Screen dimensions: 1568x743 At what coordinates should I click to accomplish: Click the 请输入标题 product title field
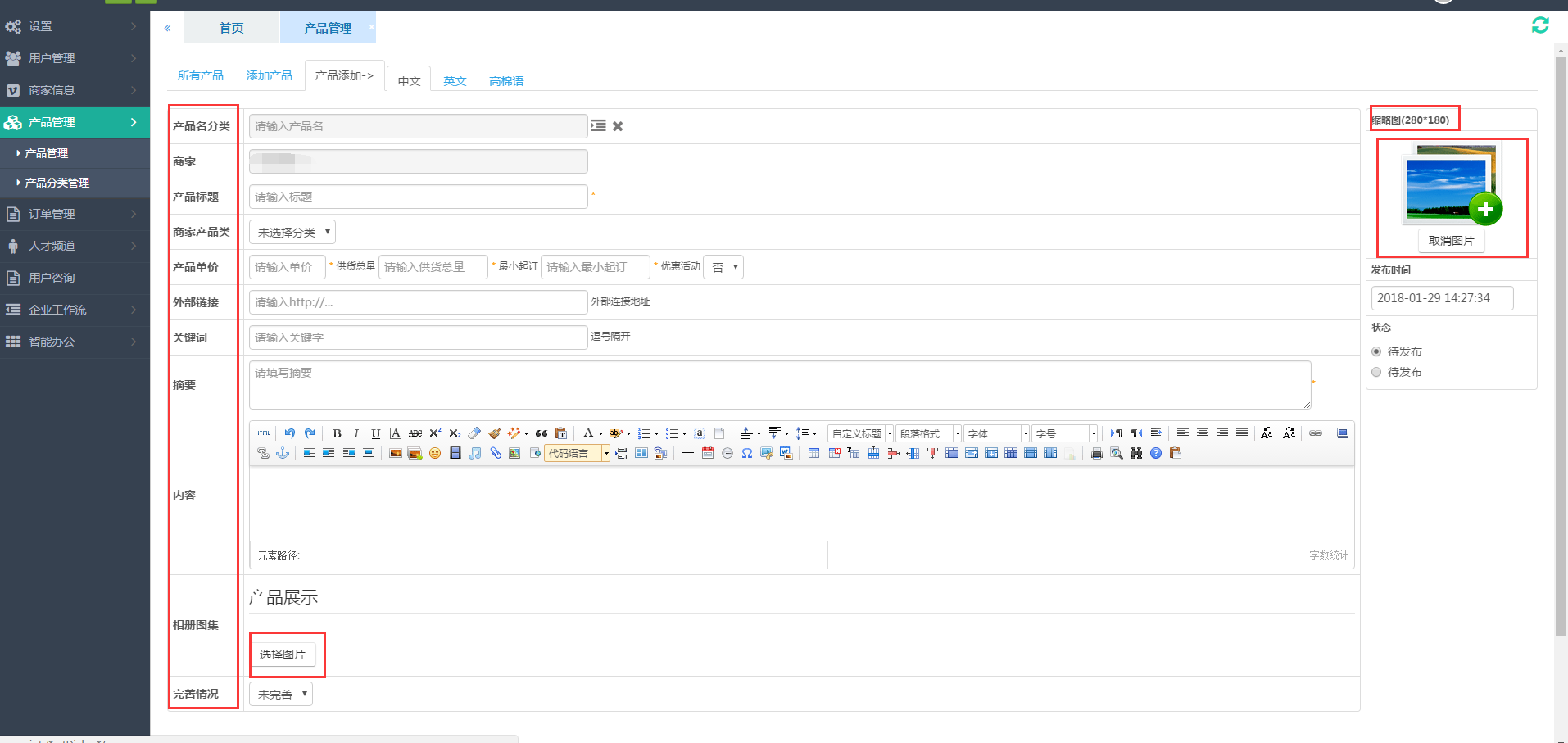coord(418,197)
